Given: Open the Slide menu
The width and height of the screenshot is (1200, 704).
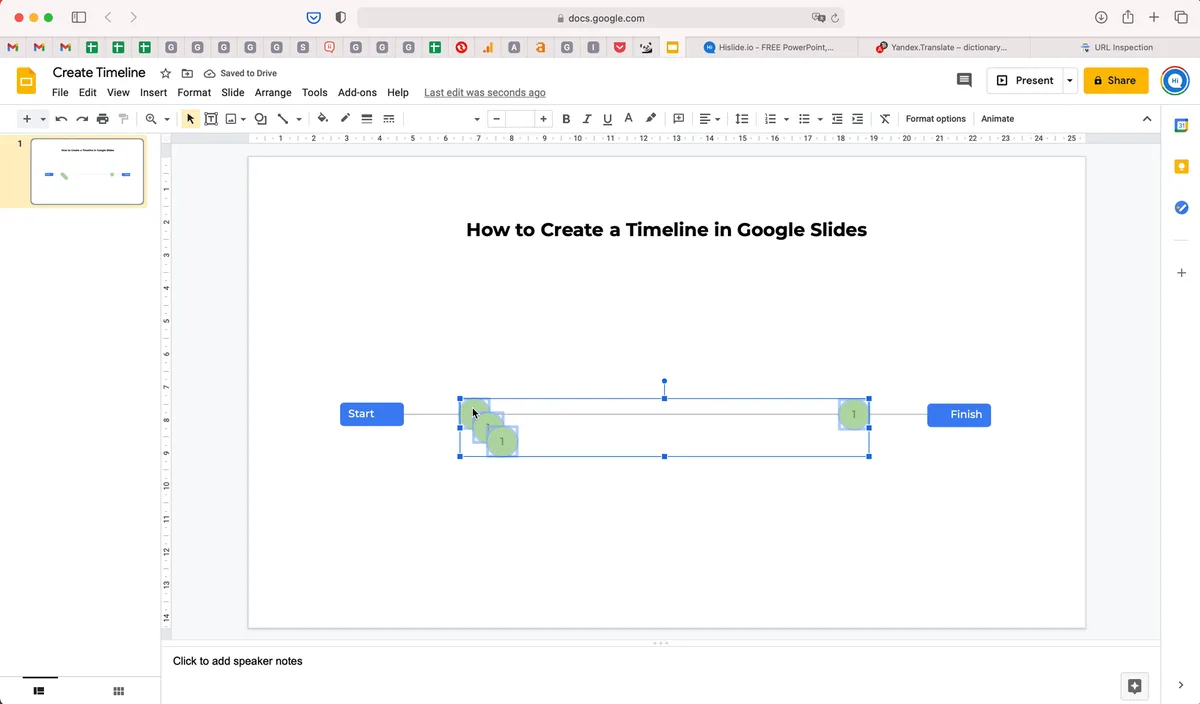Looking at the screenshot, I should click(x=233, y=92).
